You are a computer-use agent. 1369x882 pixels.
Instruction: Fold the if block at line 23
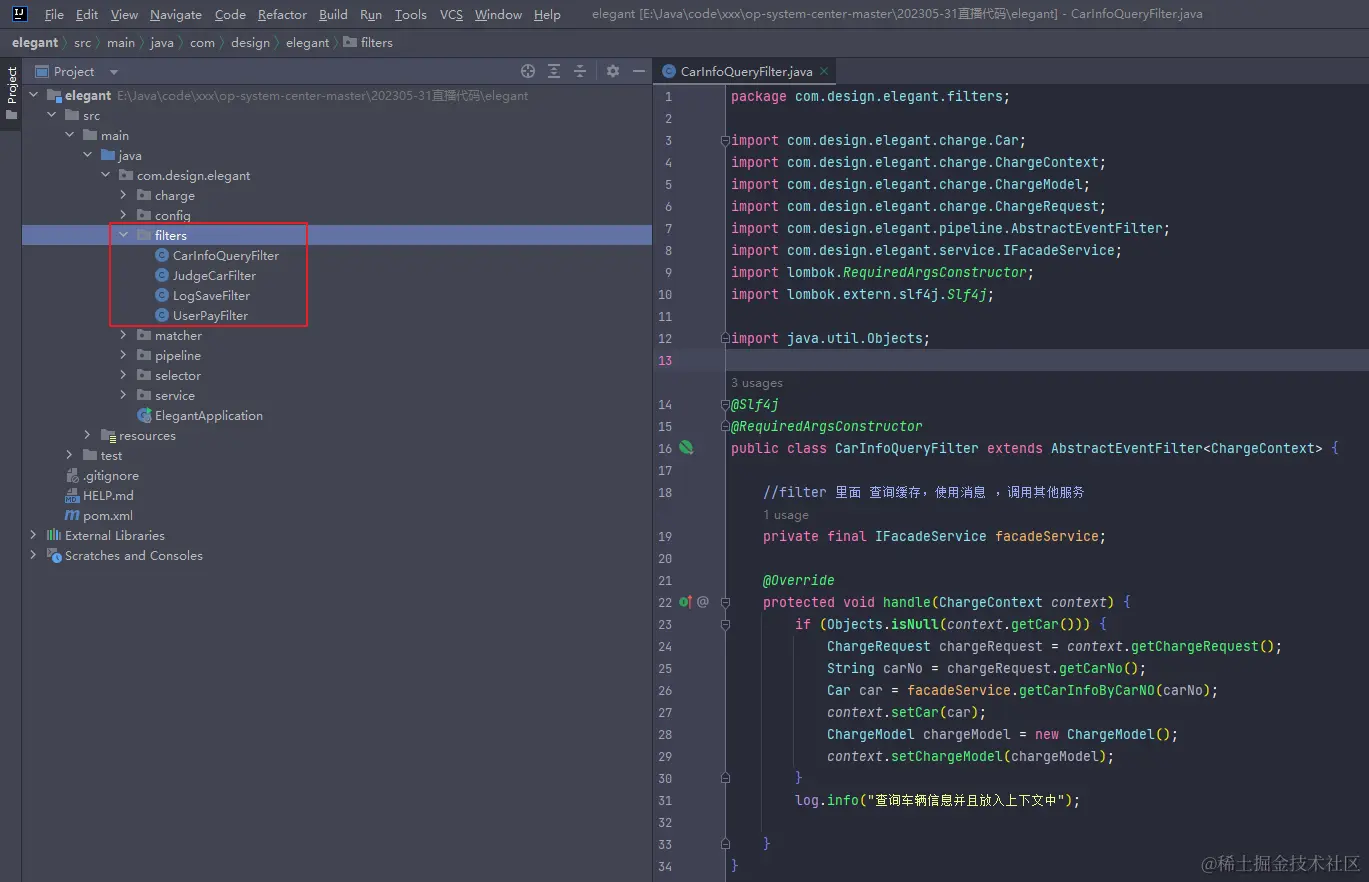[726, 624]
